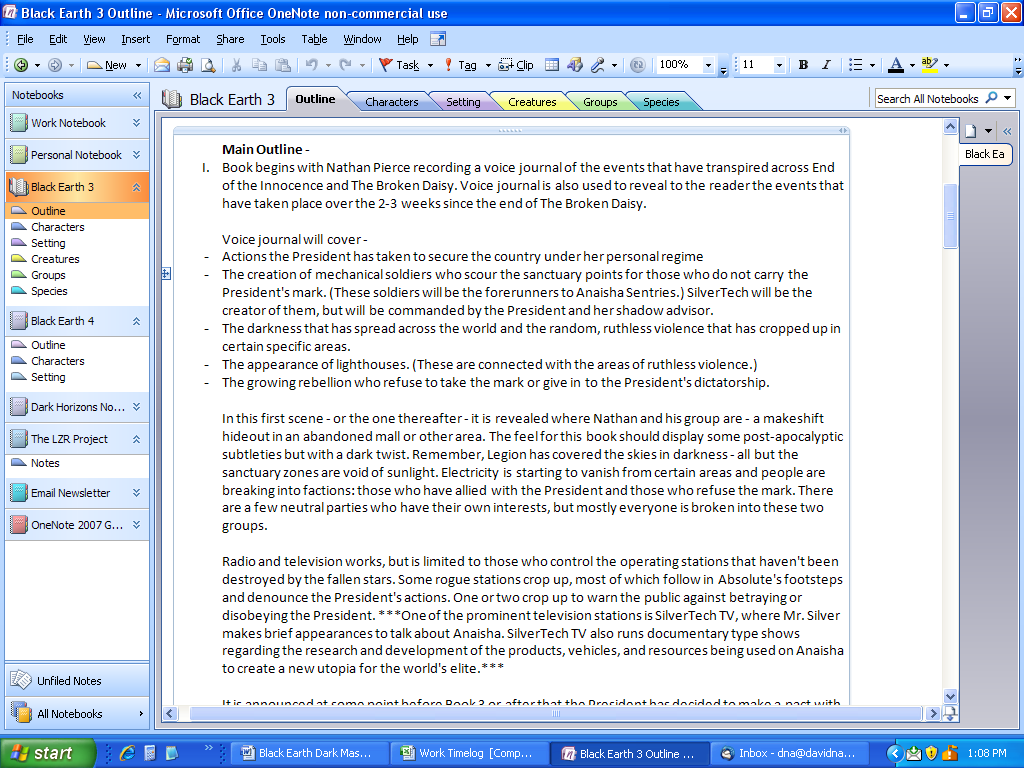Undo the last action

point(312,64)
